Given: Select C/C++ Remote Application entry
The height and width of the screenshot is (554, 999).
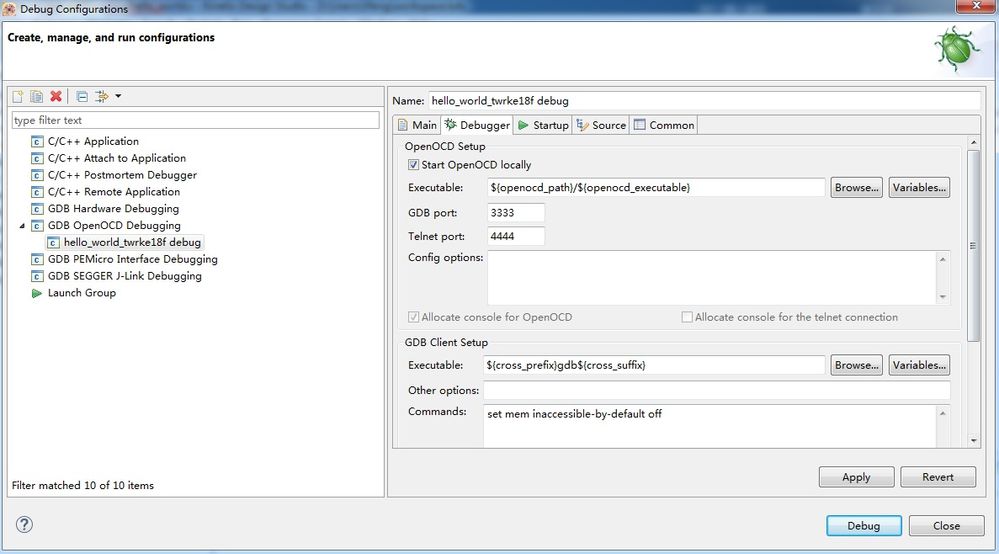Looking at the screenshot, I should click(114, 192).
